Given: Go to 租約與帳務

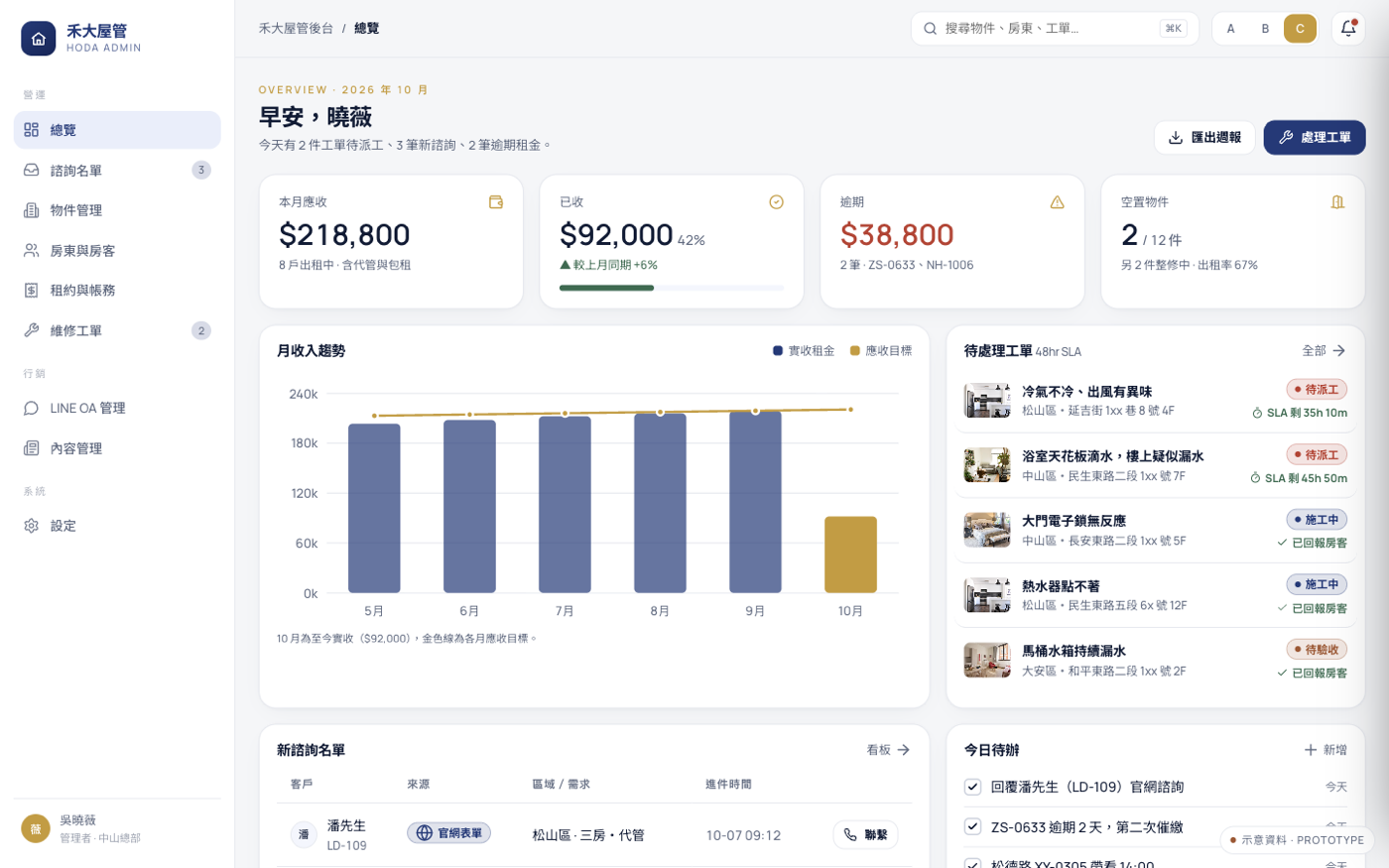Looking at the screenshot, I should click(117, 291).
